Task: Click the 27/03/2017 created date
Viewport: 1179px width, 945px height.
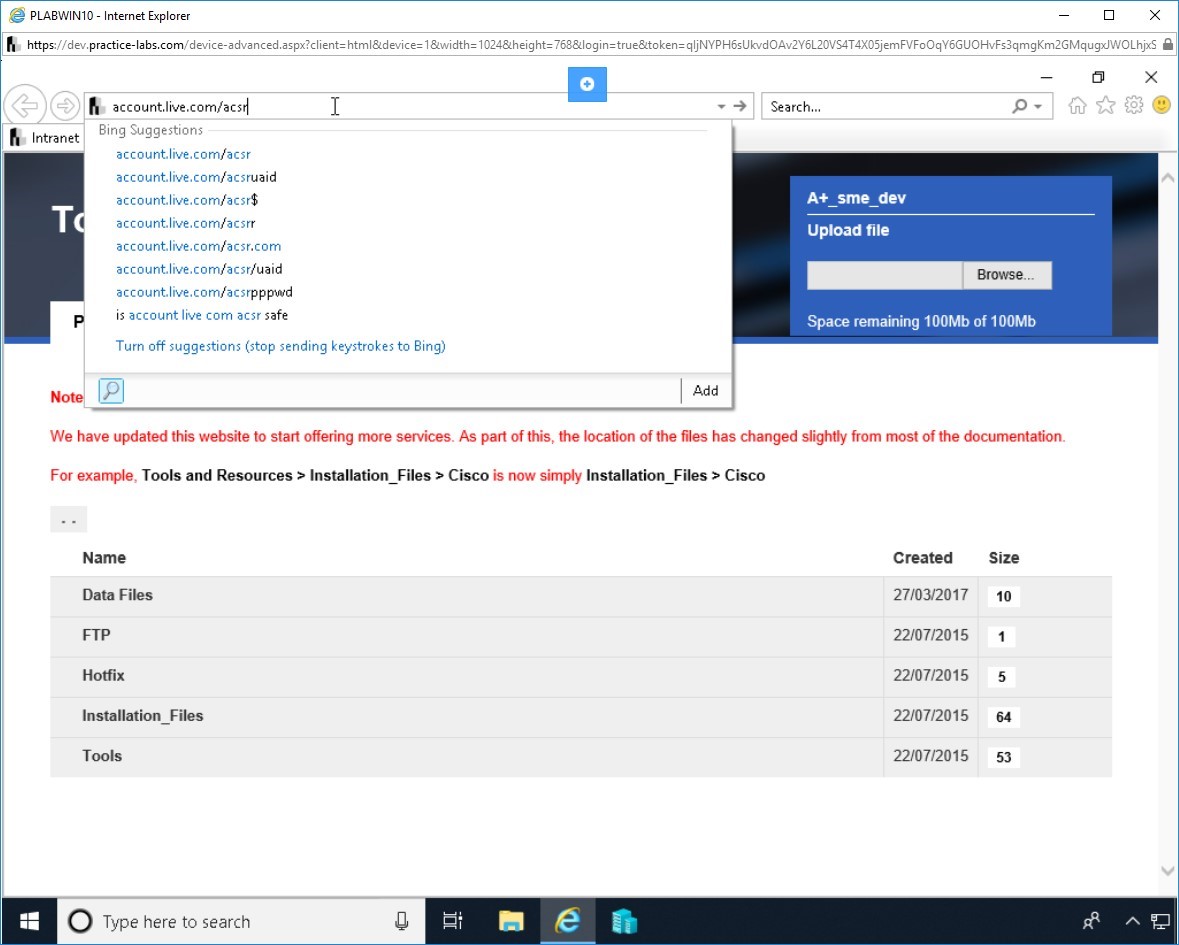Action: click(930, 595)
